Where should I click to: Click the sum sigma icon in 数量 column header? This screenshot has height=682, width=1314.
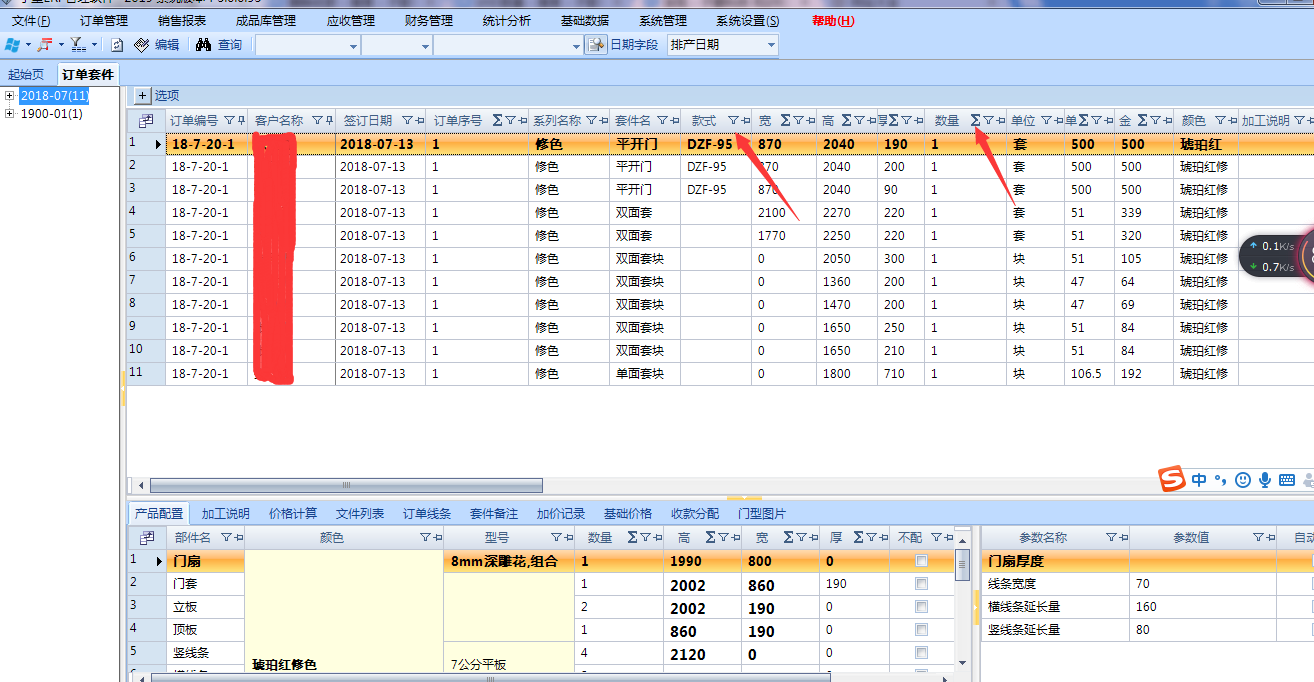pyautogui.click(x=975, y=121)
